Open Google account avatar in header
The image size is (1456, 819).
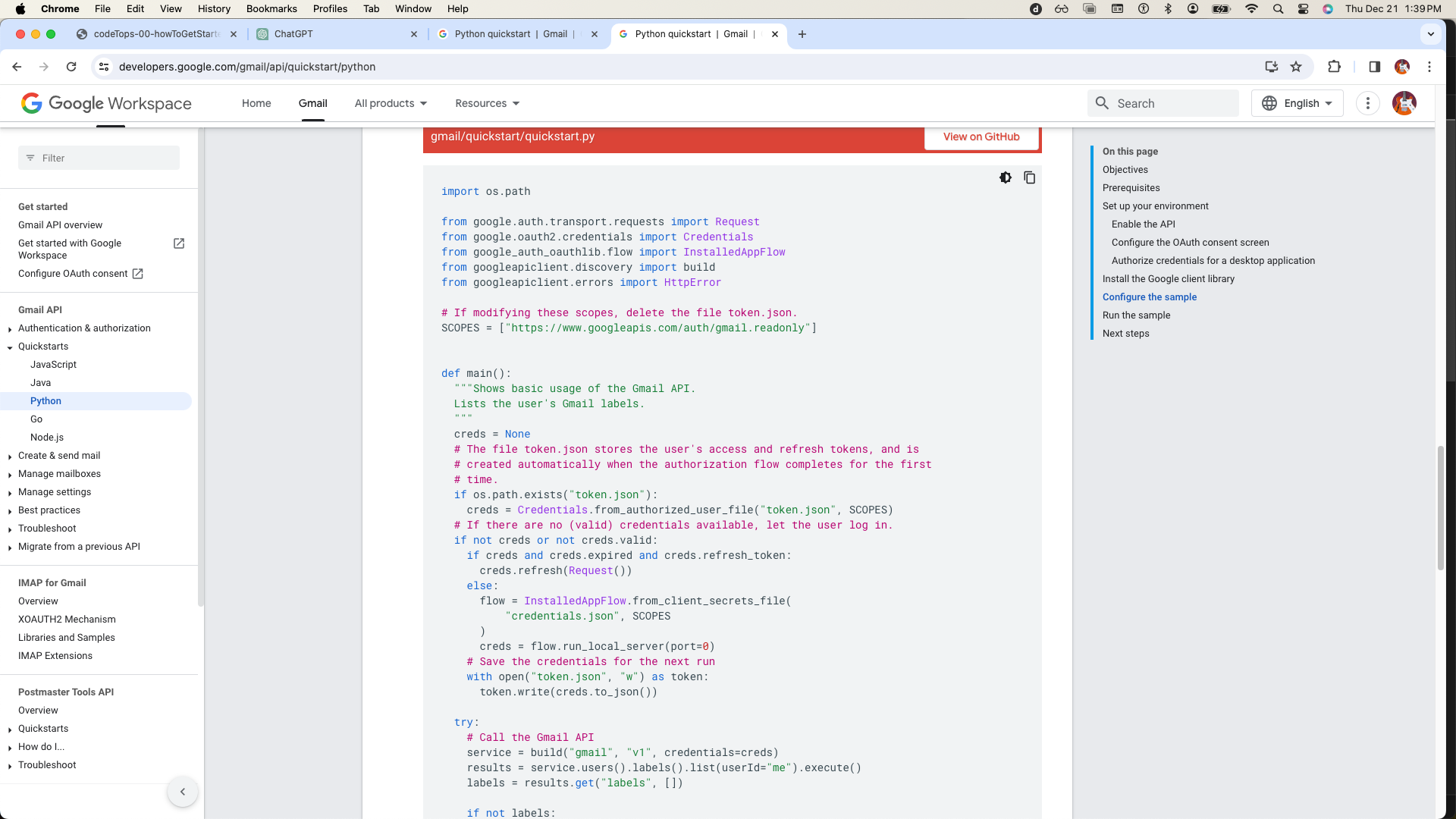pyautogui.click(x=1404, y=103)
